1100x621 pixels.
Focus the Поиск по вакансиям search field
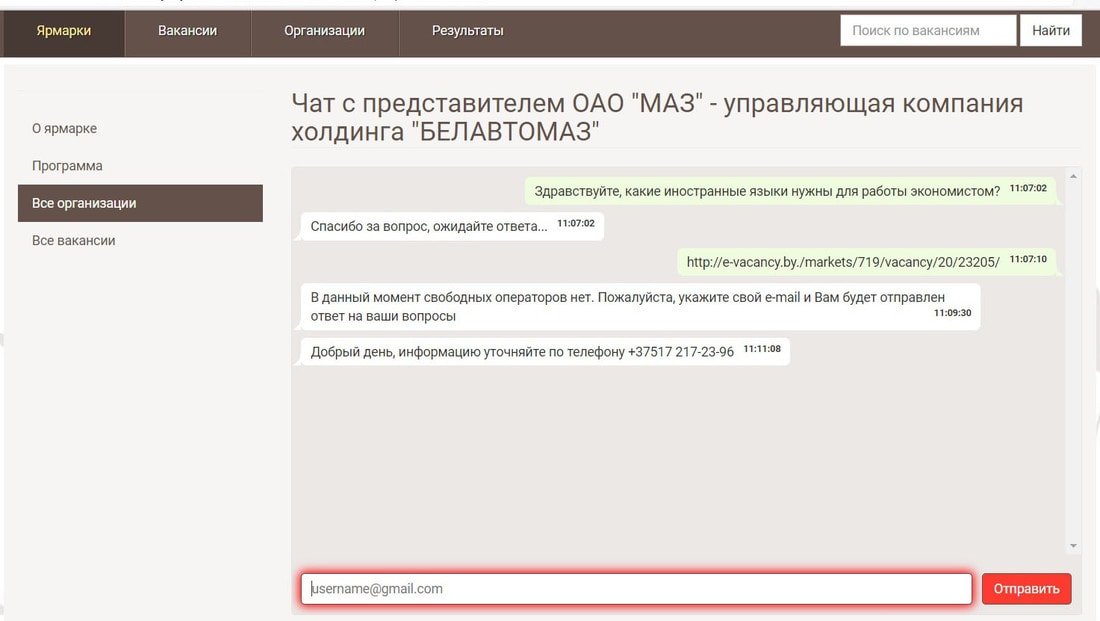pos(927,31)
